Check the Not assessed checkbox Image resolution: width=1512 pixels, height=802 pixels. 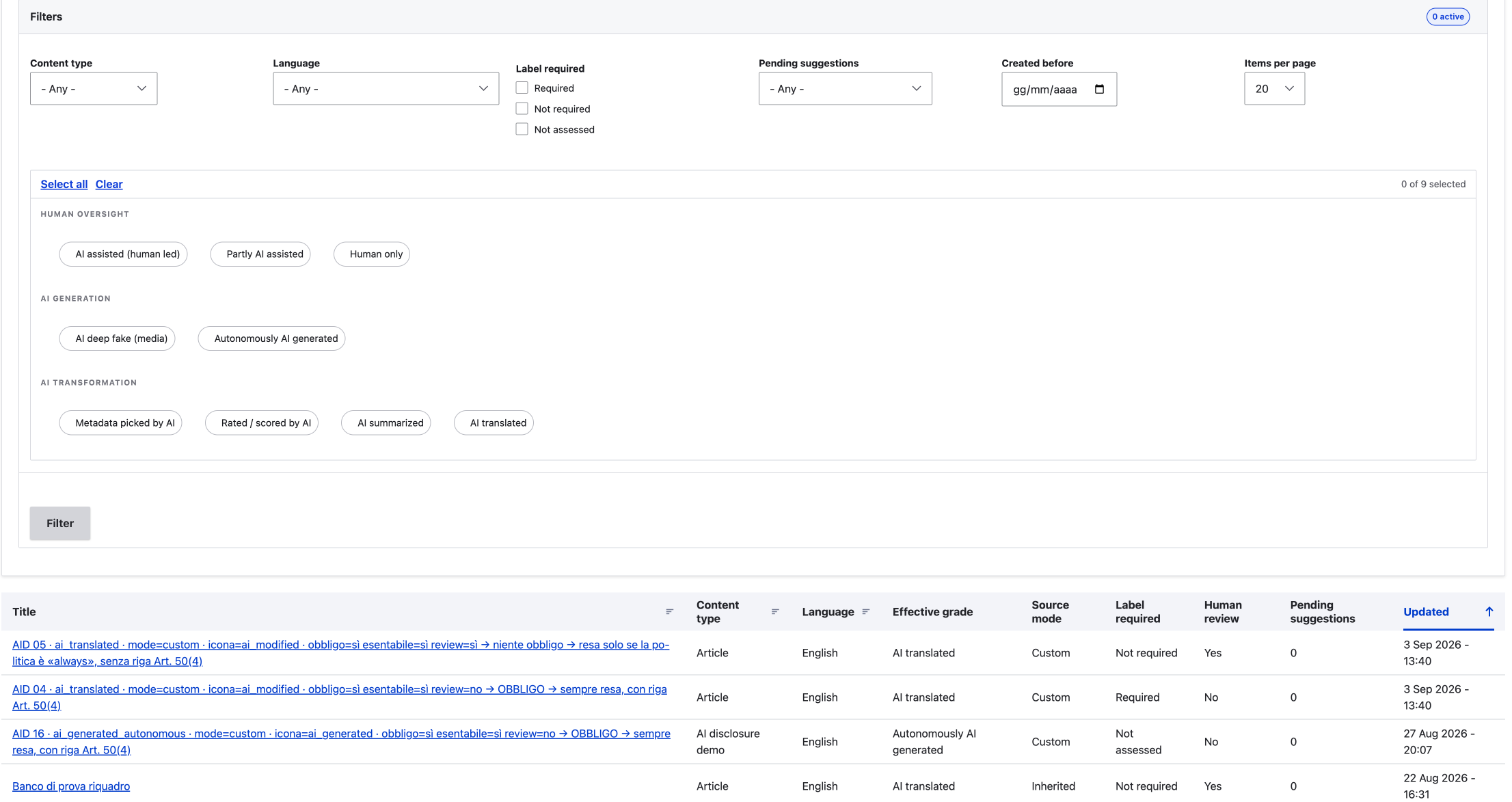tap(522, 129)
